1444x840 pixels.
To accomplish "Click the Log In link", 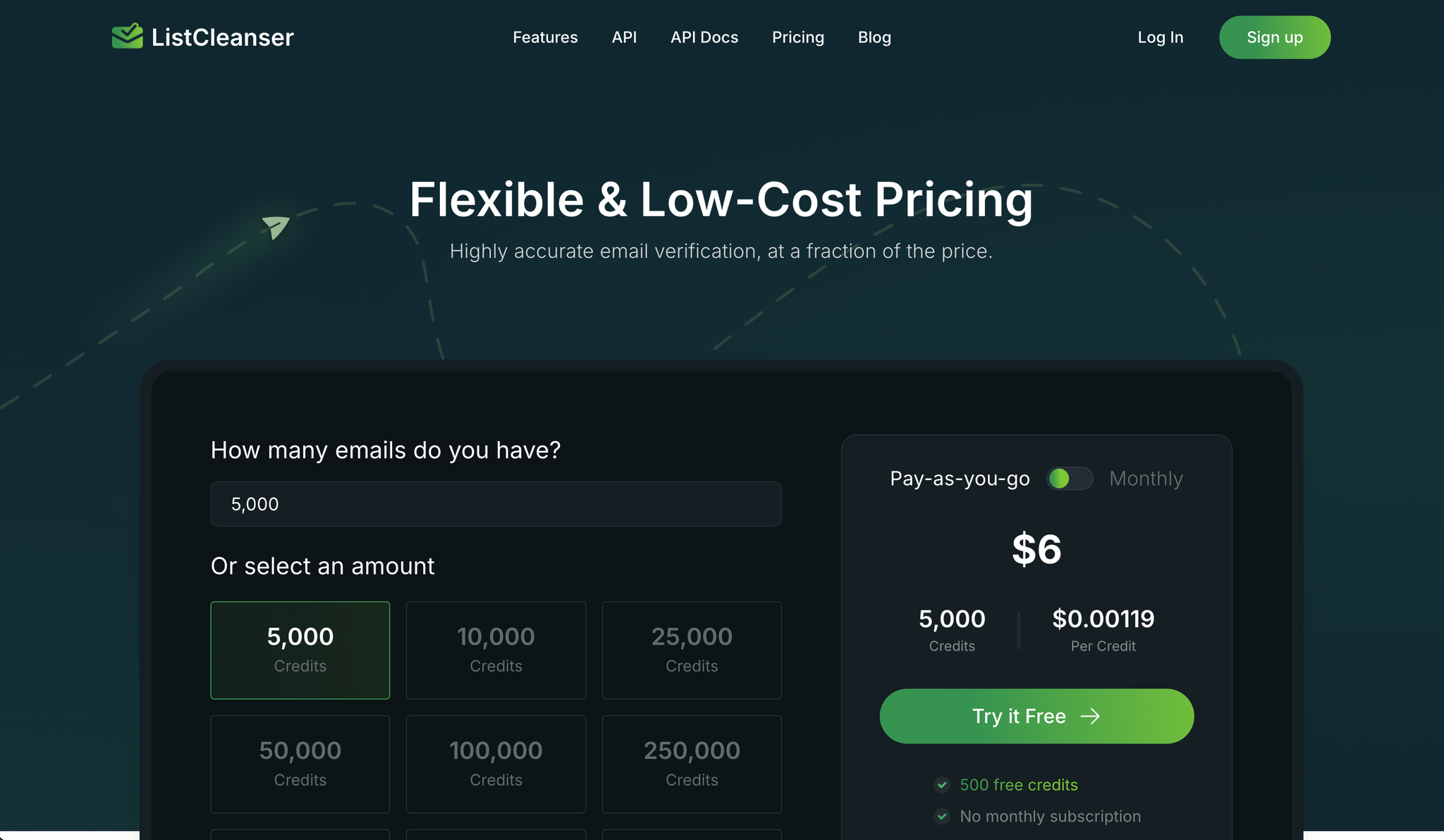I will tap(1160, 37).
